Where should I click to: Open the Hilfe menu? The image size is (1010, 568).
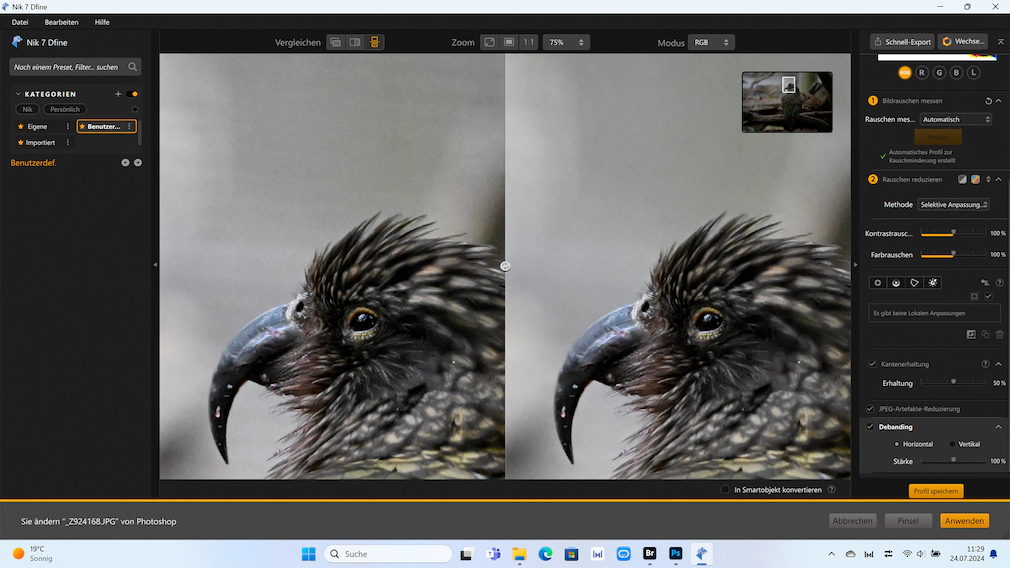pos(102,22)
